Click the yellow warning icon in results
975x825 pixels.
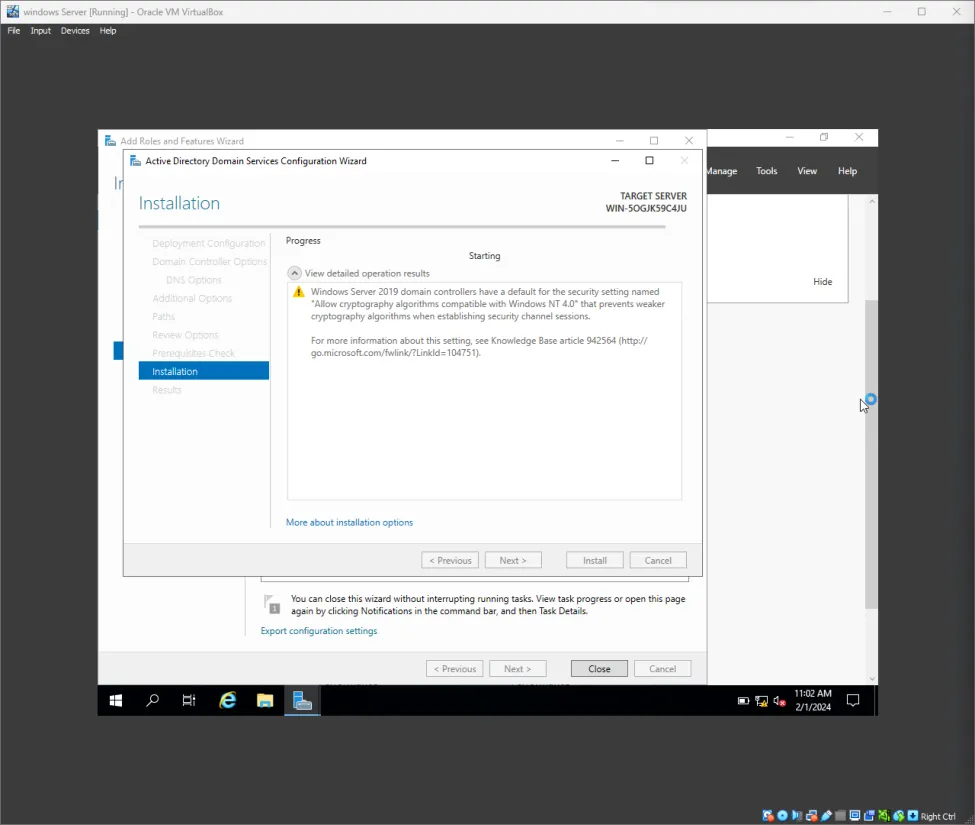pyautogui.click(x=298, y=292)
